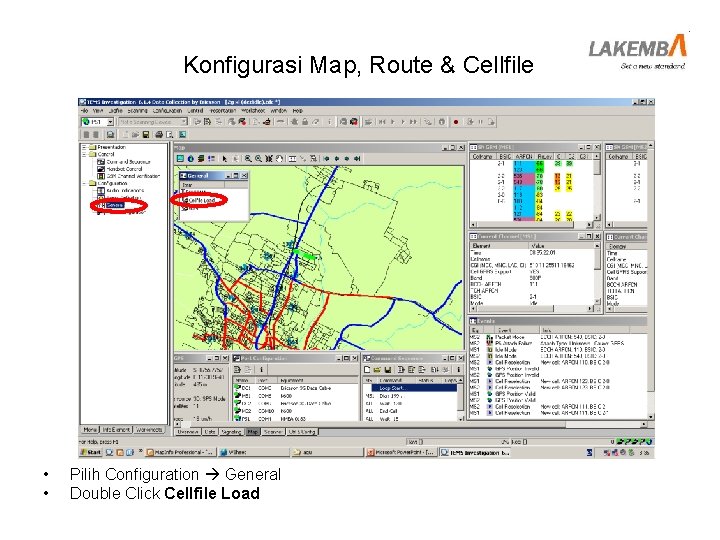This screenshot has width=720, height=540.
Task: Click the Open folder icon in Command Sequence toolbar
Action: [x=377, y=370]
